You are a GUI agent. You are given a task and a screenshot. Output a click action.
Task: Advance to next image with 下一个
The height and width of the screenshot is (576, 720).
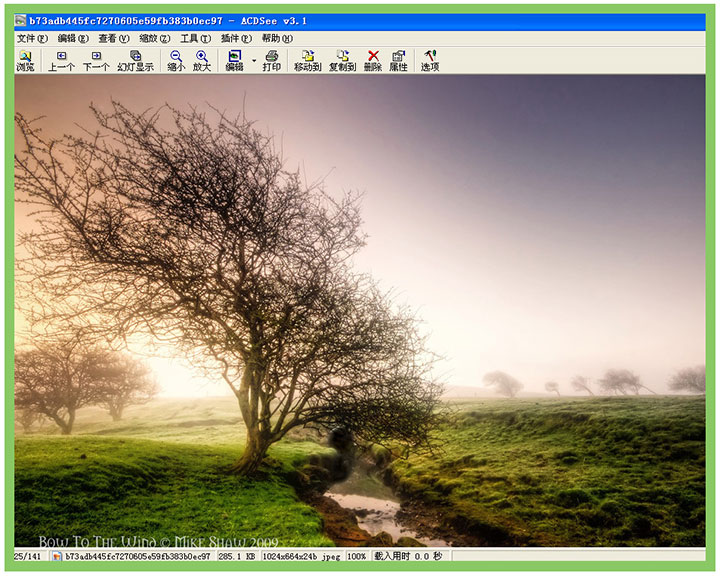click(96, 61)
